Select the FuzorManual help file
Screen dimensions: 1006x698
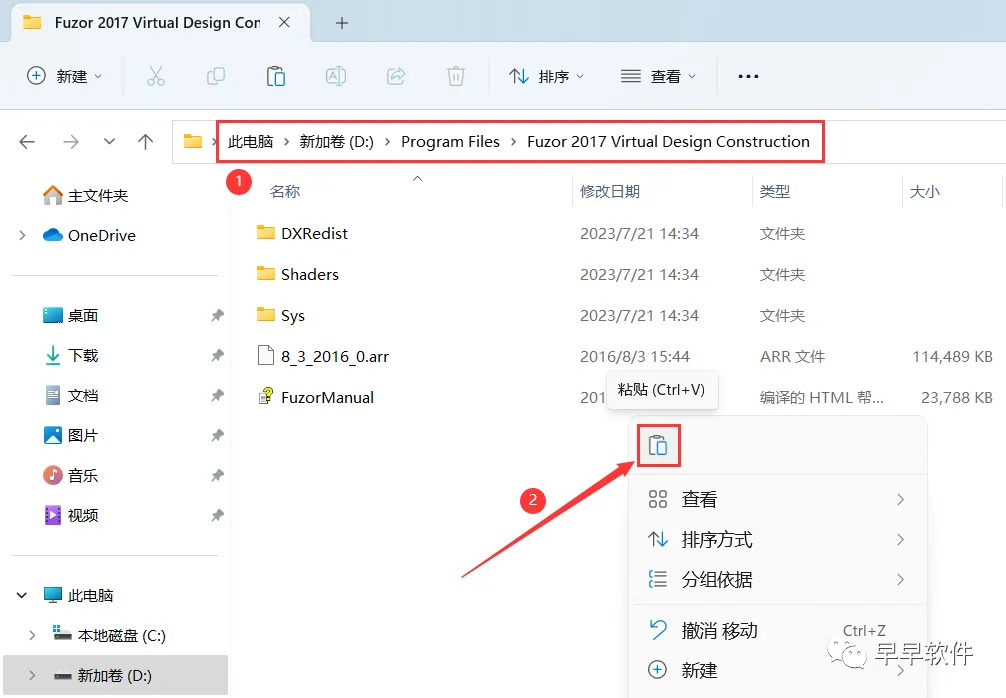point(327,398)
